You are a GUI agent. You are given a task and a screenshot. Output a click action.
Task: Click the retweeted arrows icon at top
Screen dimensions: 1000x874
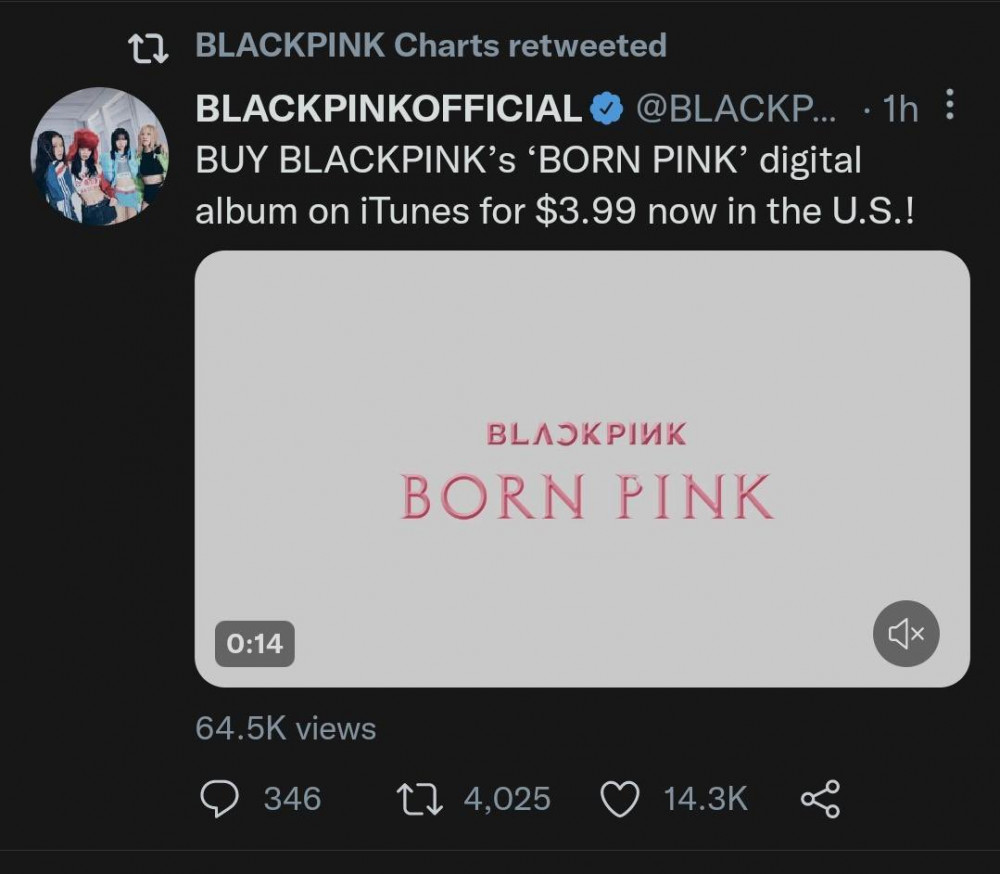(x=148, y=48)
